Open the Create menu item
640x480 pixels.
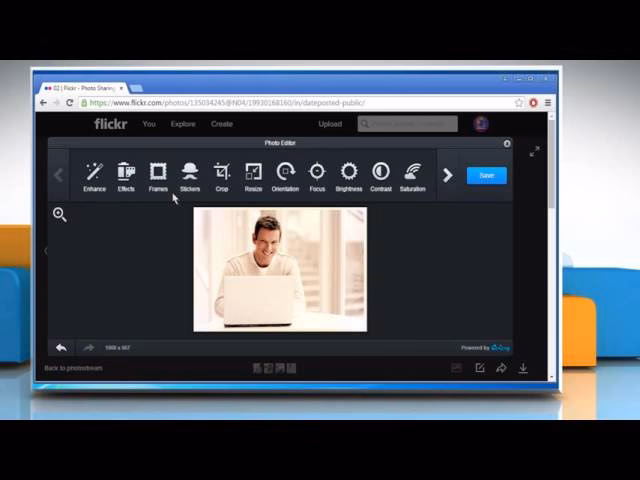pos(222,124)
